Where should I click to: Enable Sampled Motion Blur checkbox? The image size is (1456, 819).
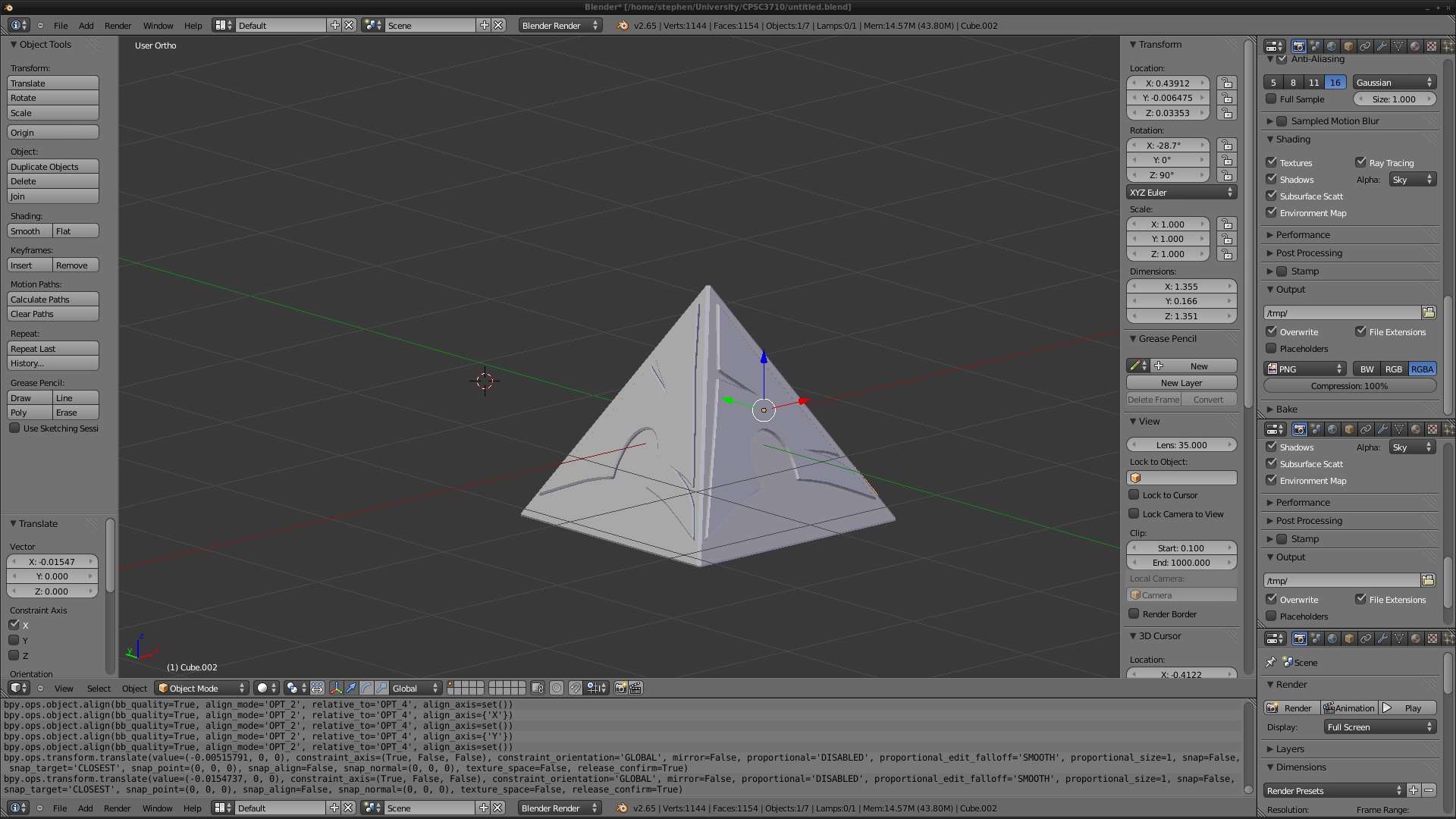click(1282, 121)
